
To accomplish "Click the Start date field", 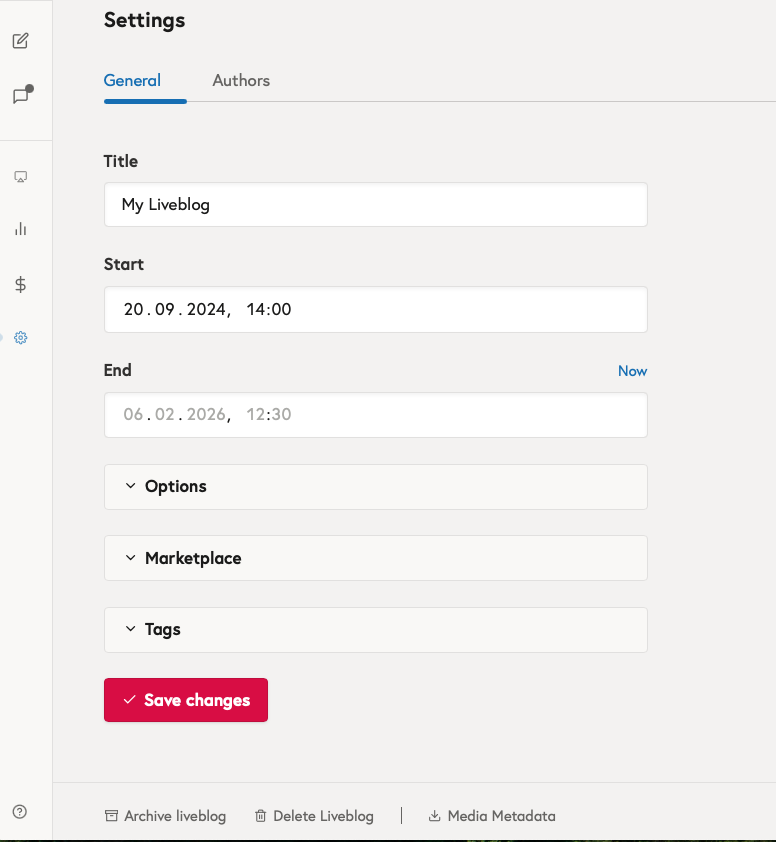I will 375,309.
